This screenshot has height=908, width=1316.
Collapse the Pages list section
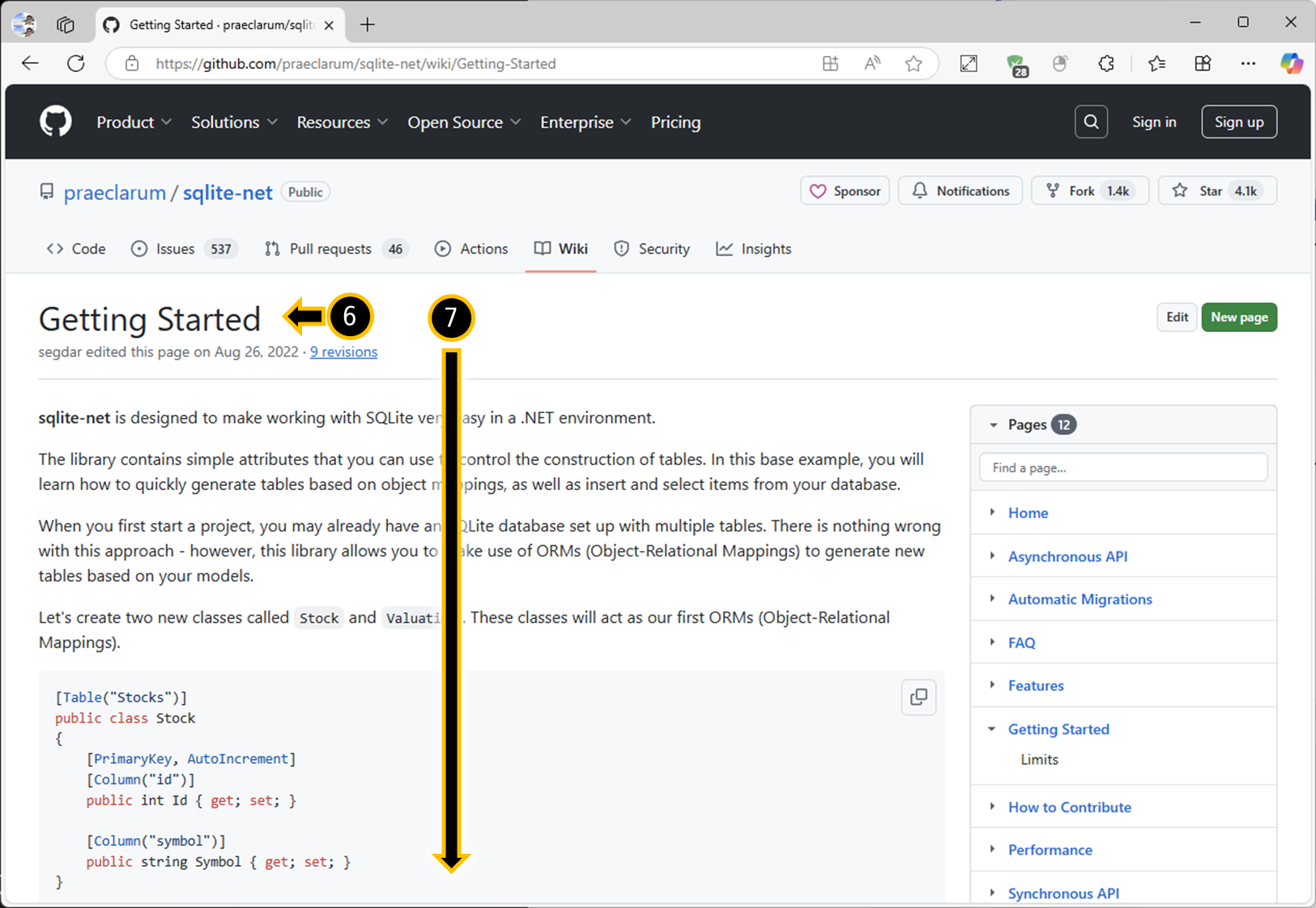point(994,424)
